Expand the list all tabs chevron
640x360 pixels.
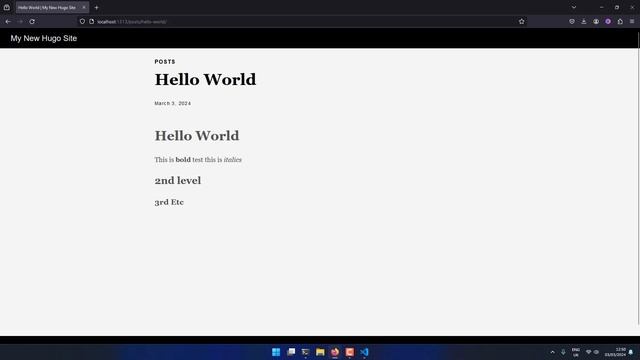(x=574, y=7)
